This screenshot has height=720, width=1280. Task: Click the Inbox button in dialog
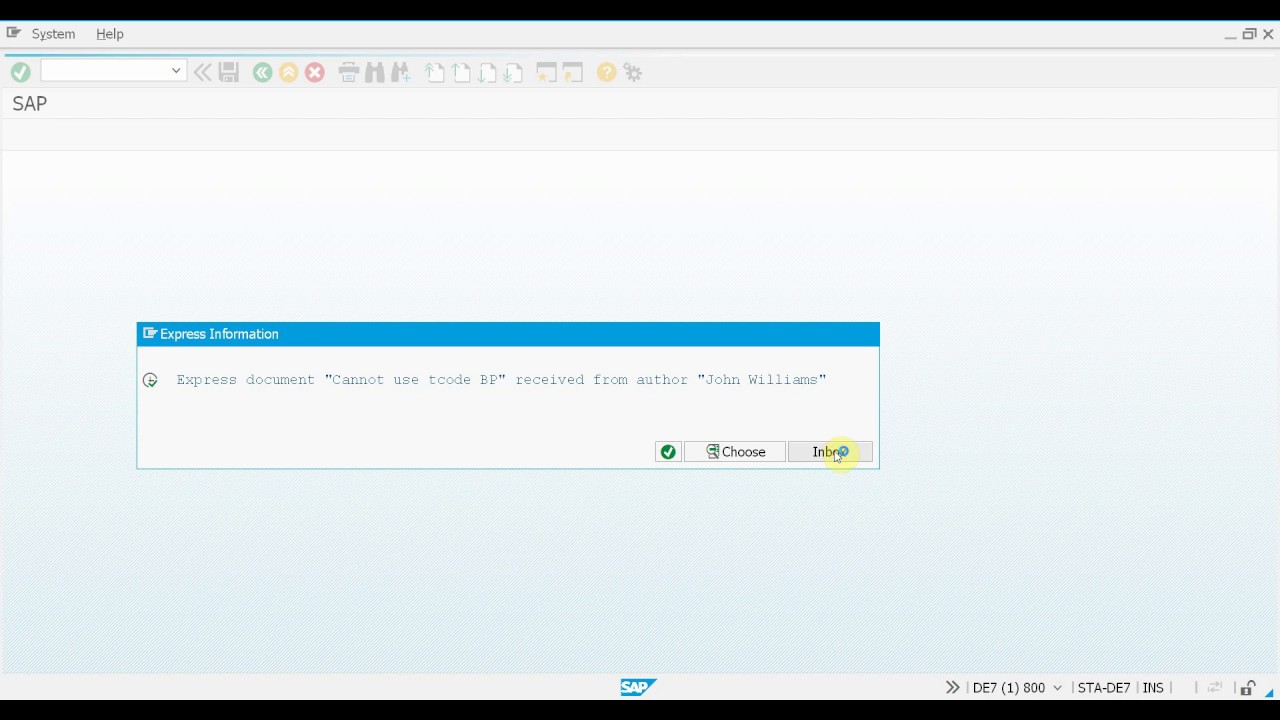point(830,452)
